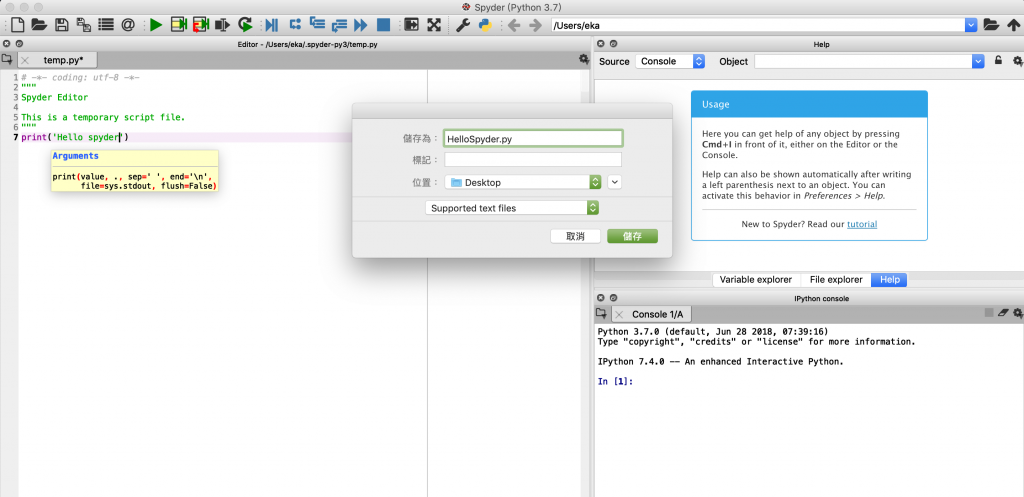Browse for a working directory folder icon
Screen dimensions: 1024x497
pyautogui.click(x=991, y=25)
